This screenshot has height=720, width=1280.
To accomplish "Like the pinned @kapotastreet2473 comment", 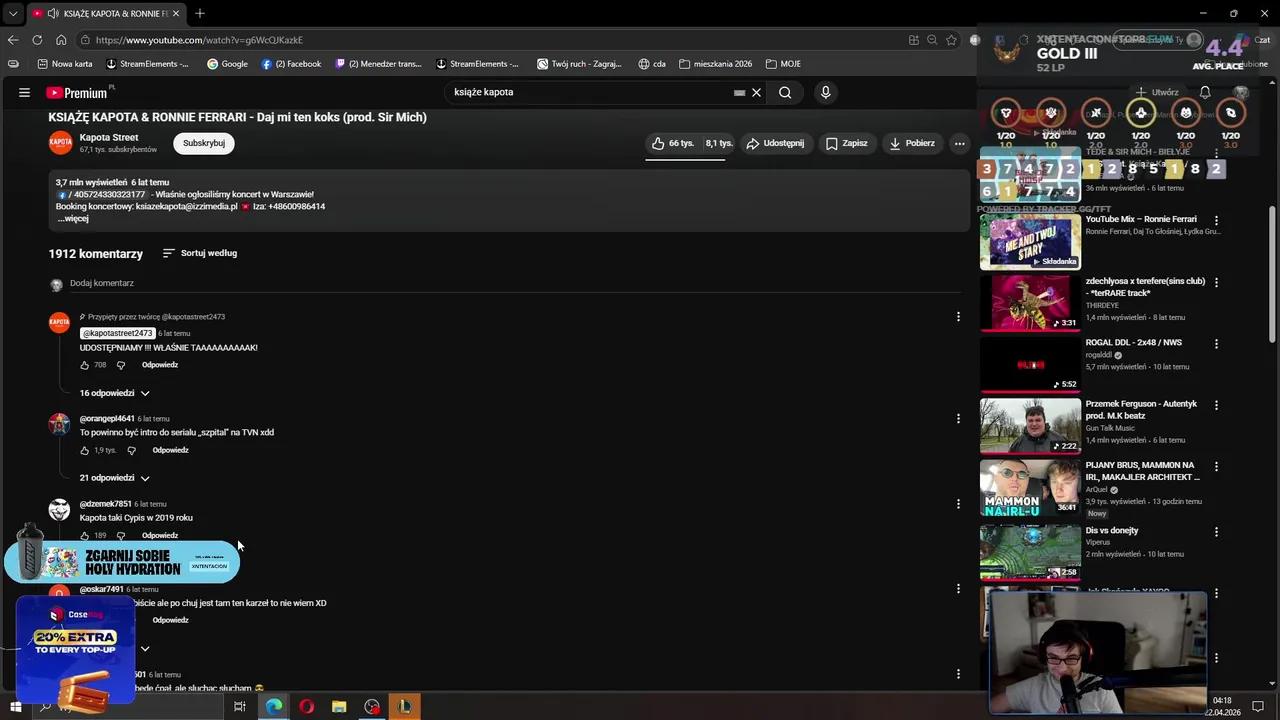I will [x=84, y=364].
